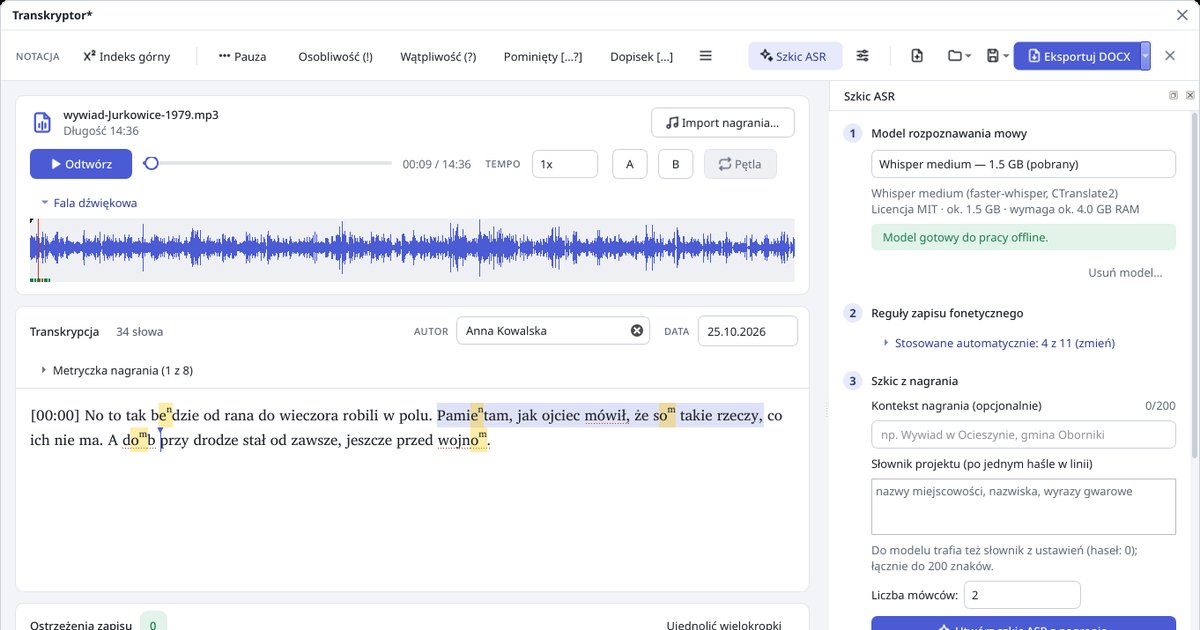Viewport: 1200px width, 630px height.
Task: Click the Usuń model... link
Action: click(1125, 272)
